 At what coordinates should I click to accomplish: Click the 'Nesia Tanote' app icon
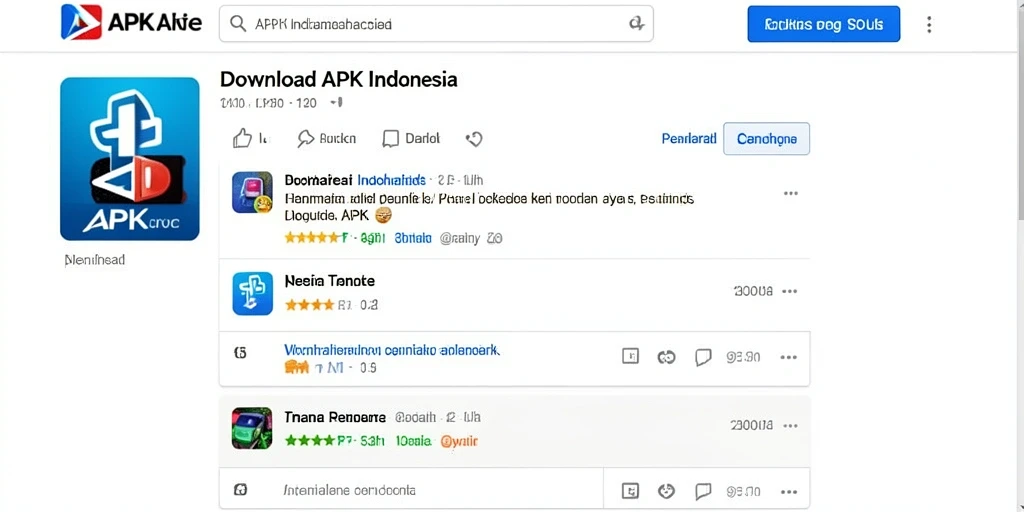tap(252, 293)
